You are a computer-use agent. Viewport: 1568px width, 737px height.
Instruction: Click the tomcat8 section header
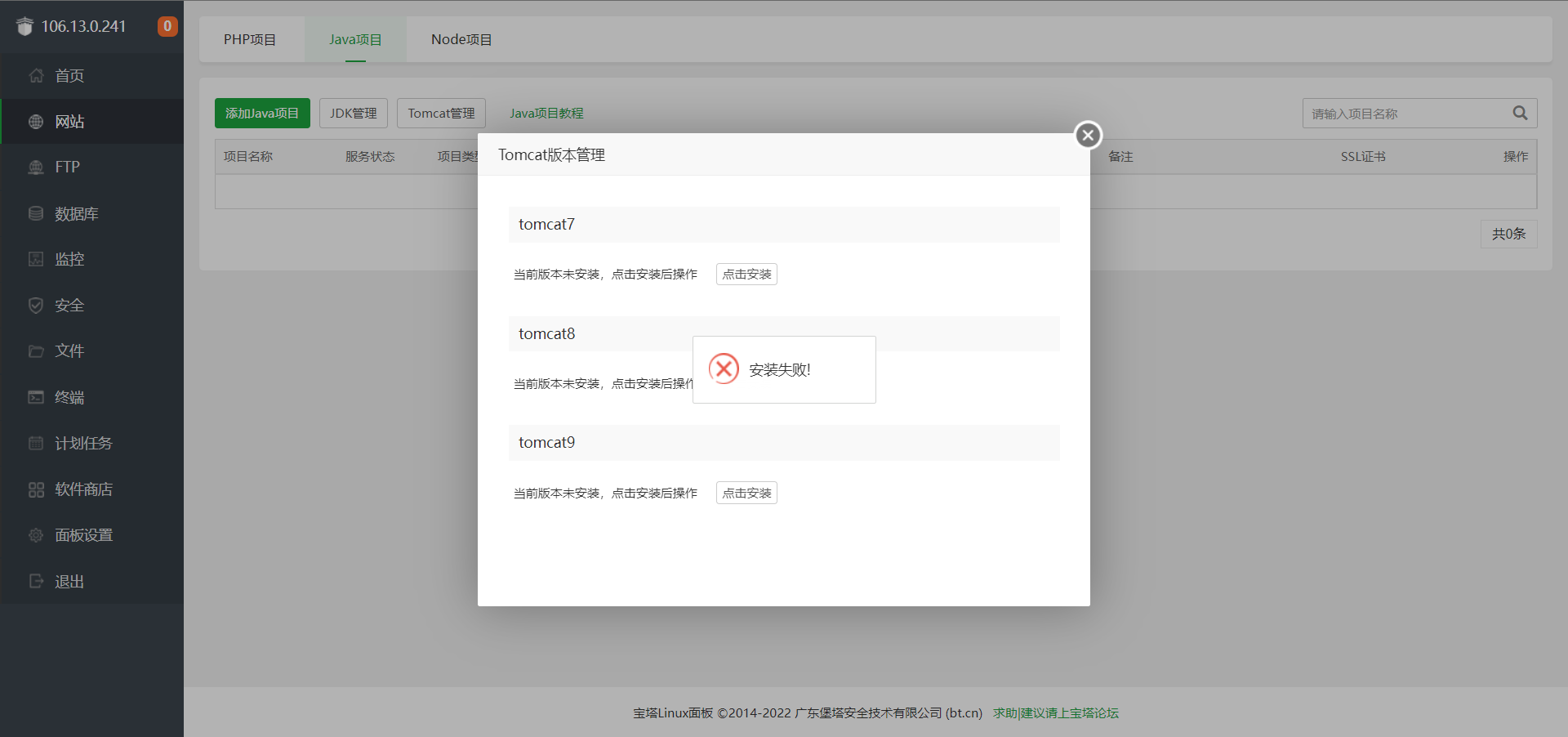coord(784,333)
